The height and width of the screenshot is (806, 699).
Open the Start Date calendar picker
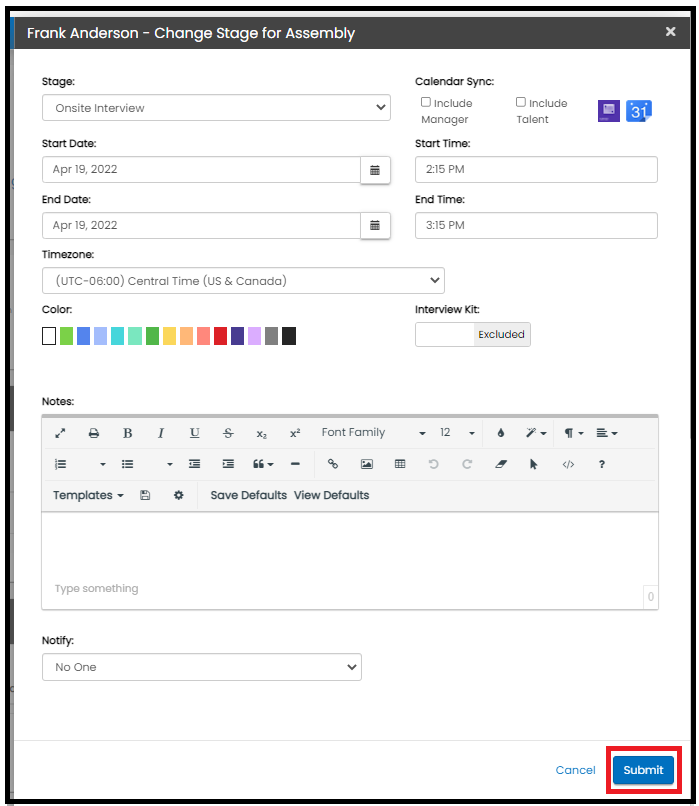(x=375, y=170)
